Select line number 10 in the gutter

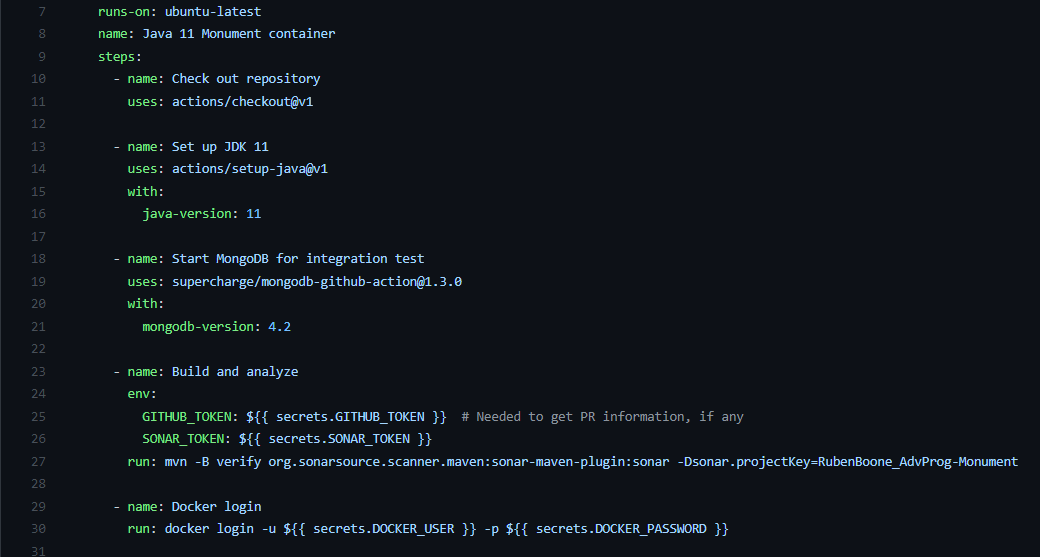click(38, 79)
